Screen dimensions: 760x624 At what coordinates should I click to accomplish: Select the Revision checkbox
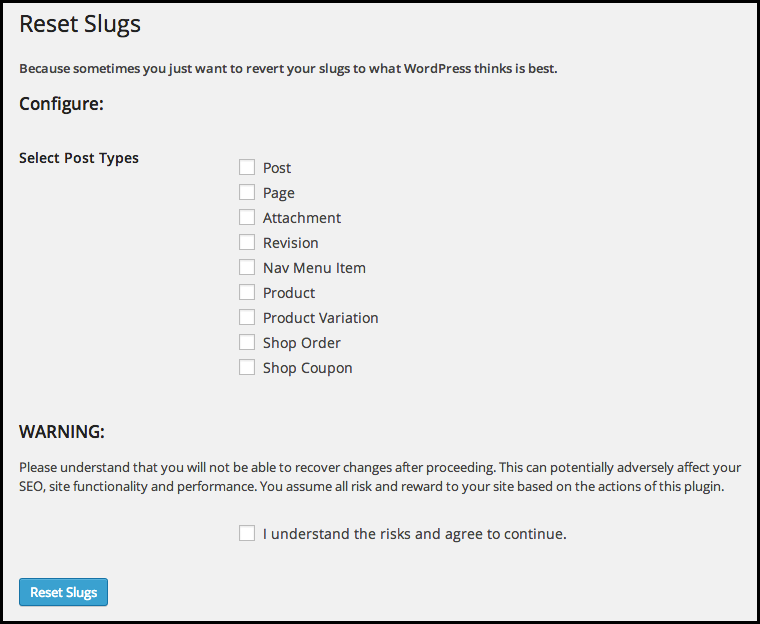click(x=247, y=242)
